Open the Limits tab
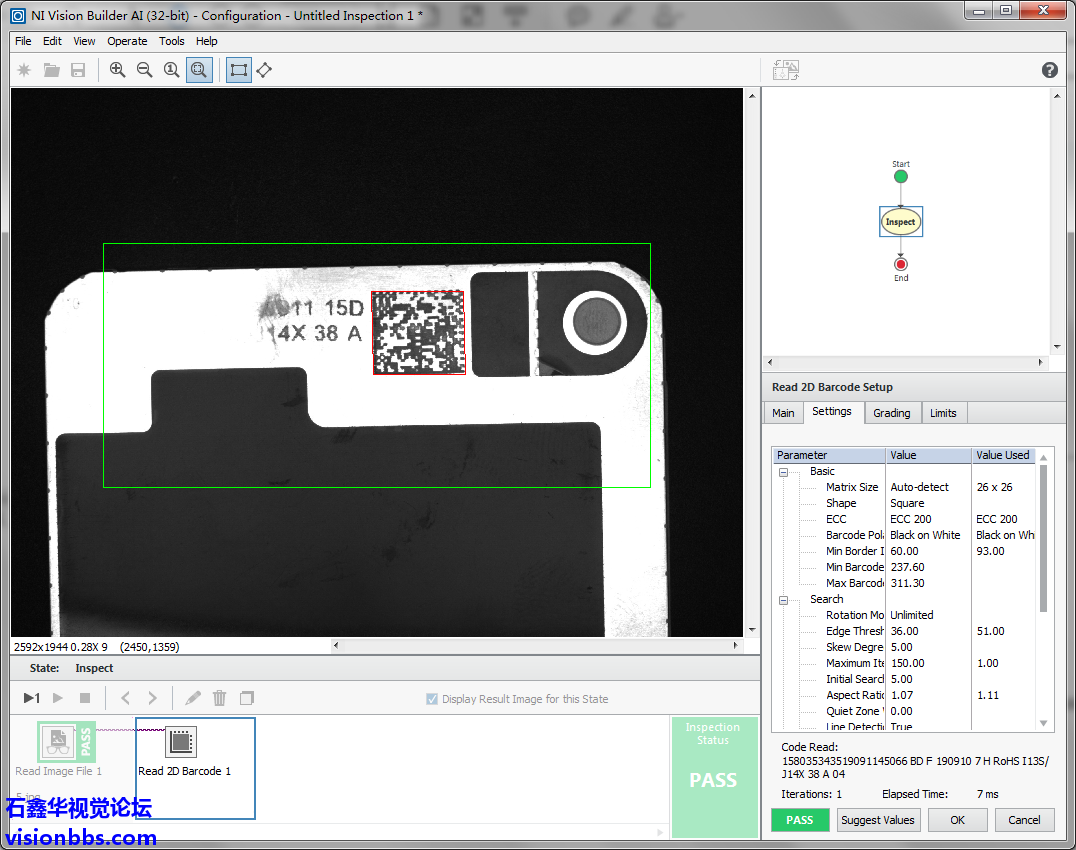Image resolution: width=1076 pixels, height=850 pixels. coord(943,413)
